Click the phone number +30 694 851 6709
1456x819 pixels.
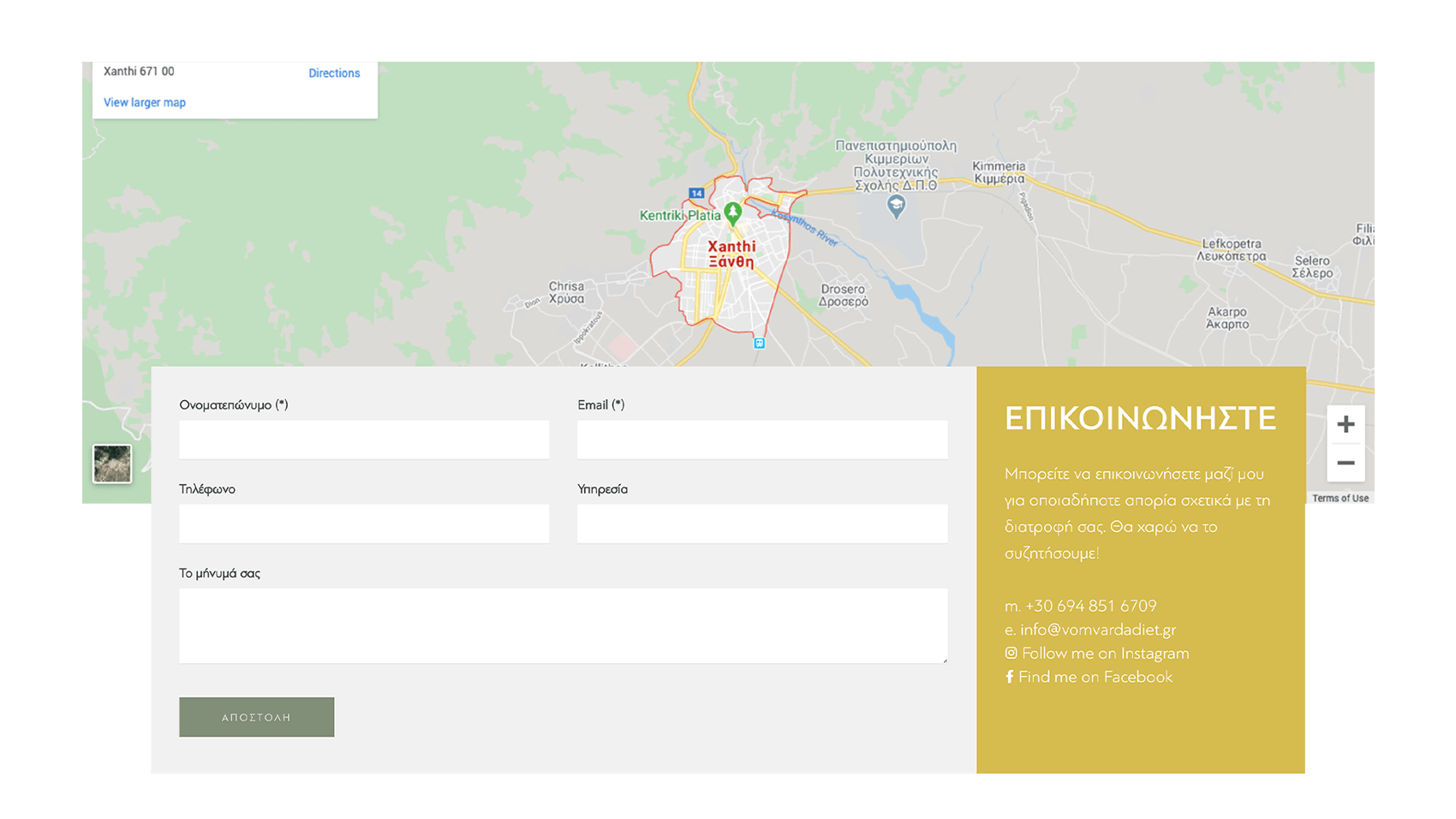tap(1091, 606)
